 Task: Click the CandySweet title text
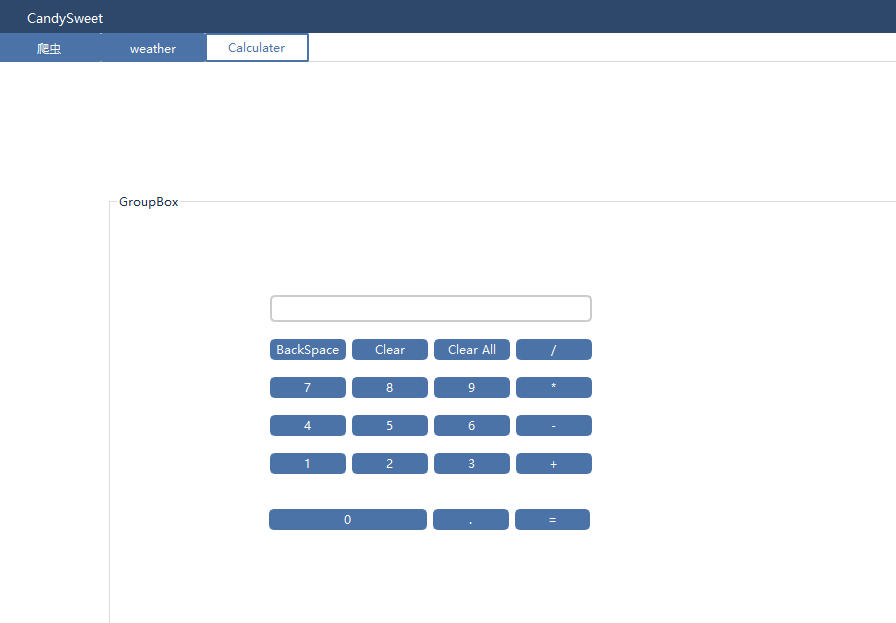coord(65,18)
